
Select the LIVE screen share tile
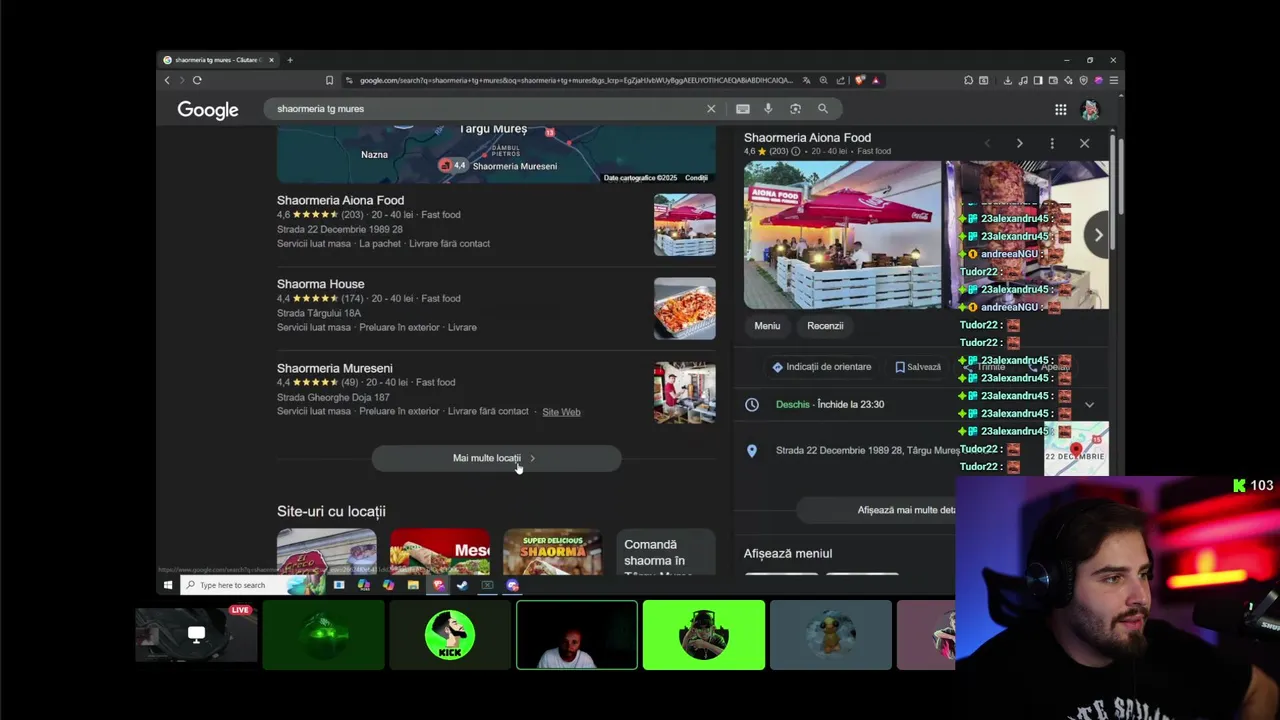pos(196,635)
